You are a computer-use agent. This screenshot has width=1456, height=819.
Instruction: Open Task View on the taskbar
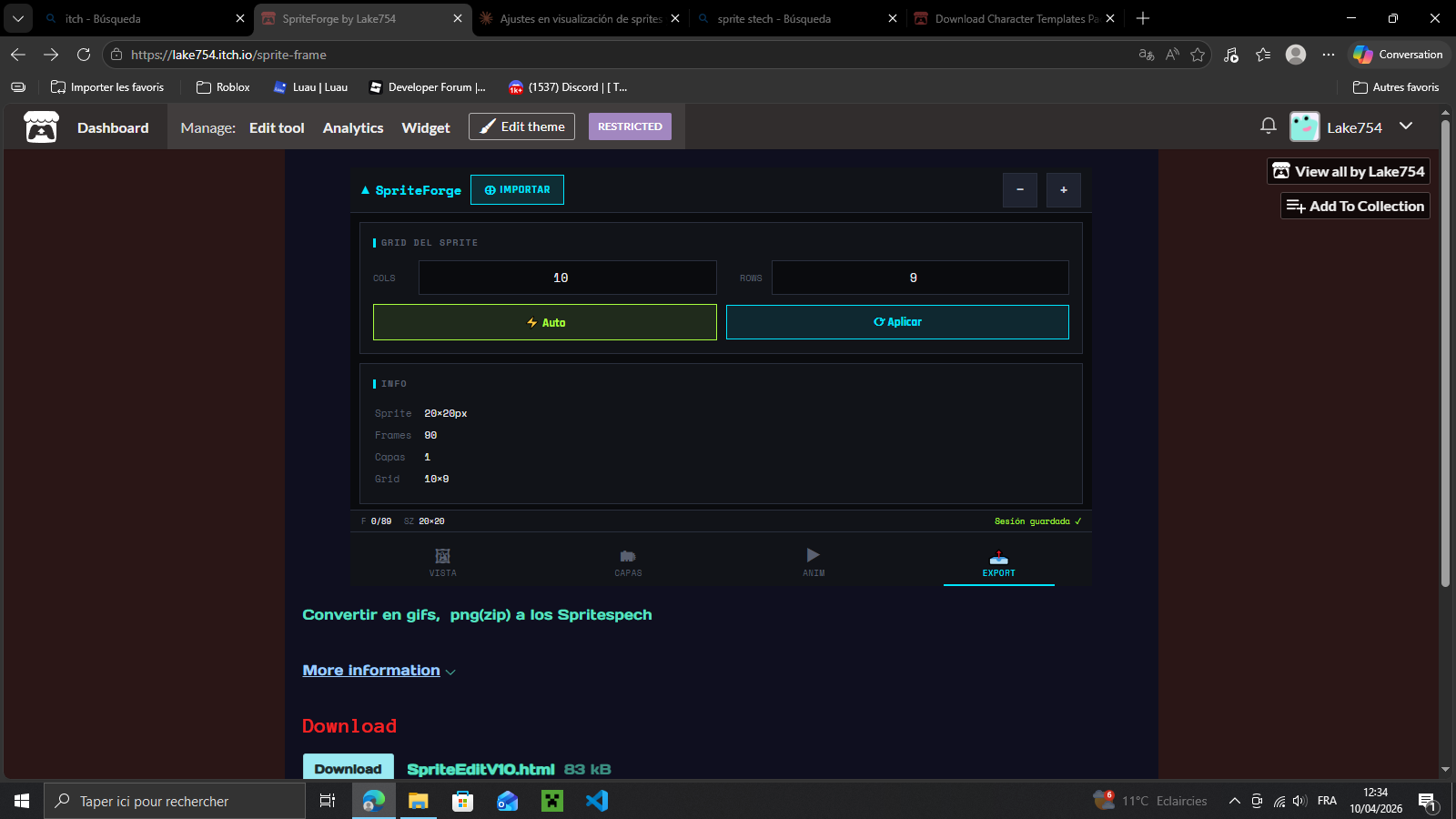coord(328,801)
